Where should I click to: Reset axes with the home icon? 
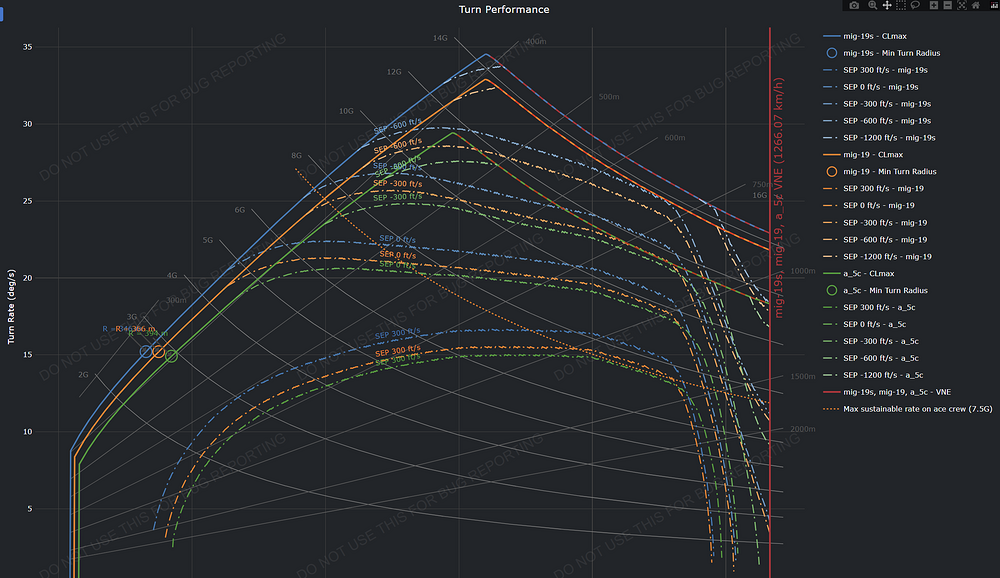coord(975,6)
